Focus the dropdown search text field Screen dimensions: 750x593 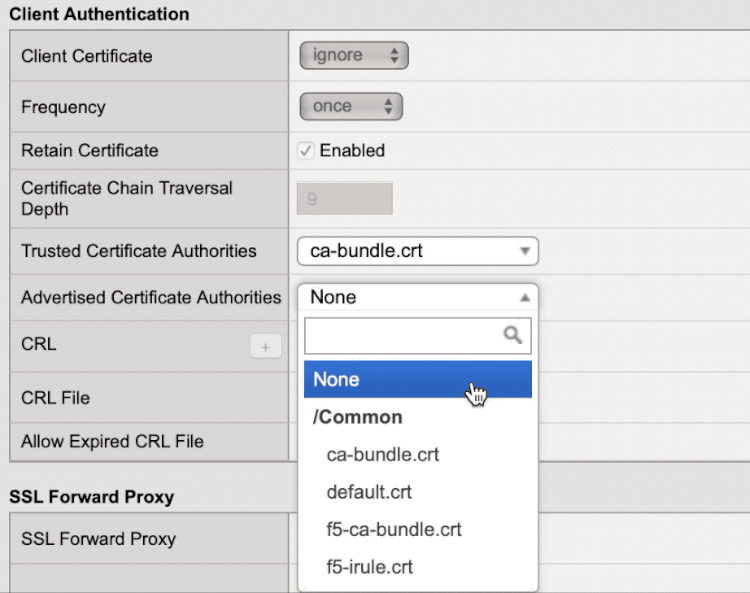[403, 336]
